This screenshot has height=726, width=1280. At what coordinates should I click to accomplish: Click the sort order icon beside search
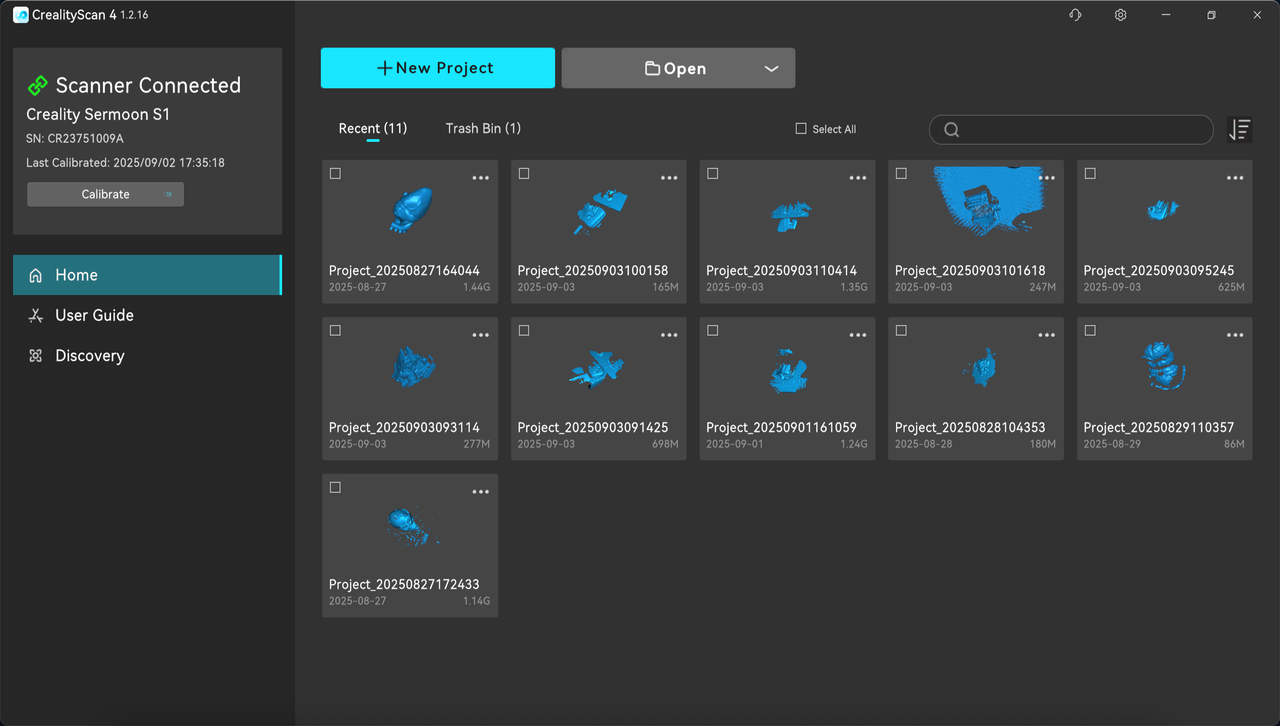(x=1239, y=129)
